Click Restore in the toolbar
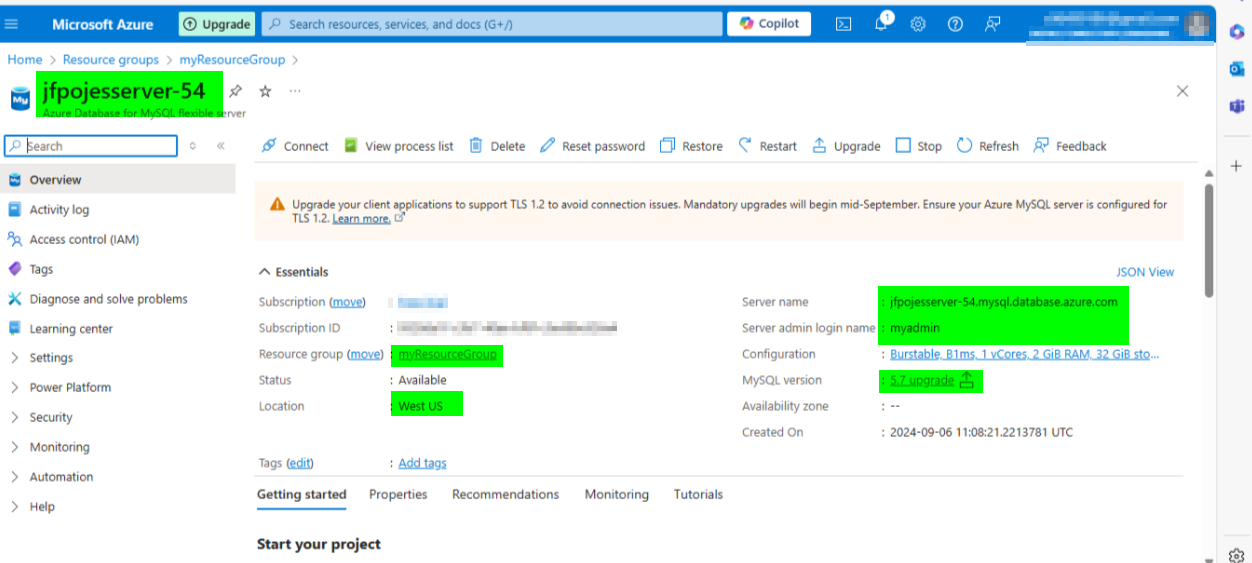The height and width of the screenshot is (563, 1252). [x=691, y=146]
